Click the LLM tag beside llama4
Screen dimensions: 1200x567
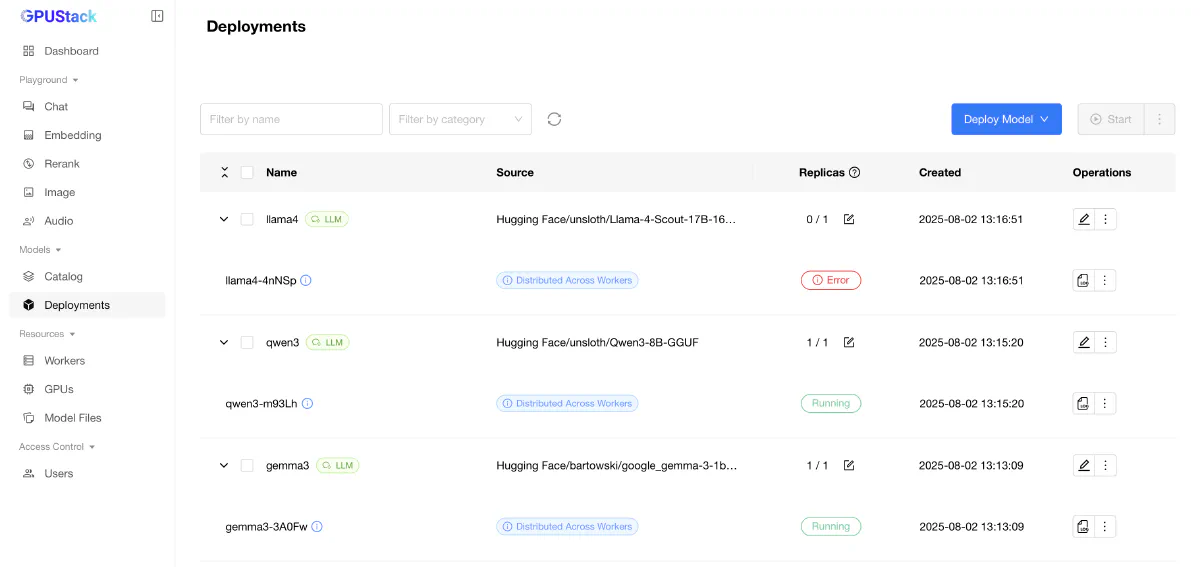pos(328,219)
